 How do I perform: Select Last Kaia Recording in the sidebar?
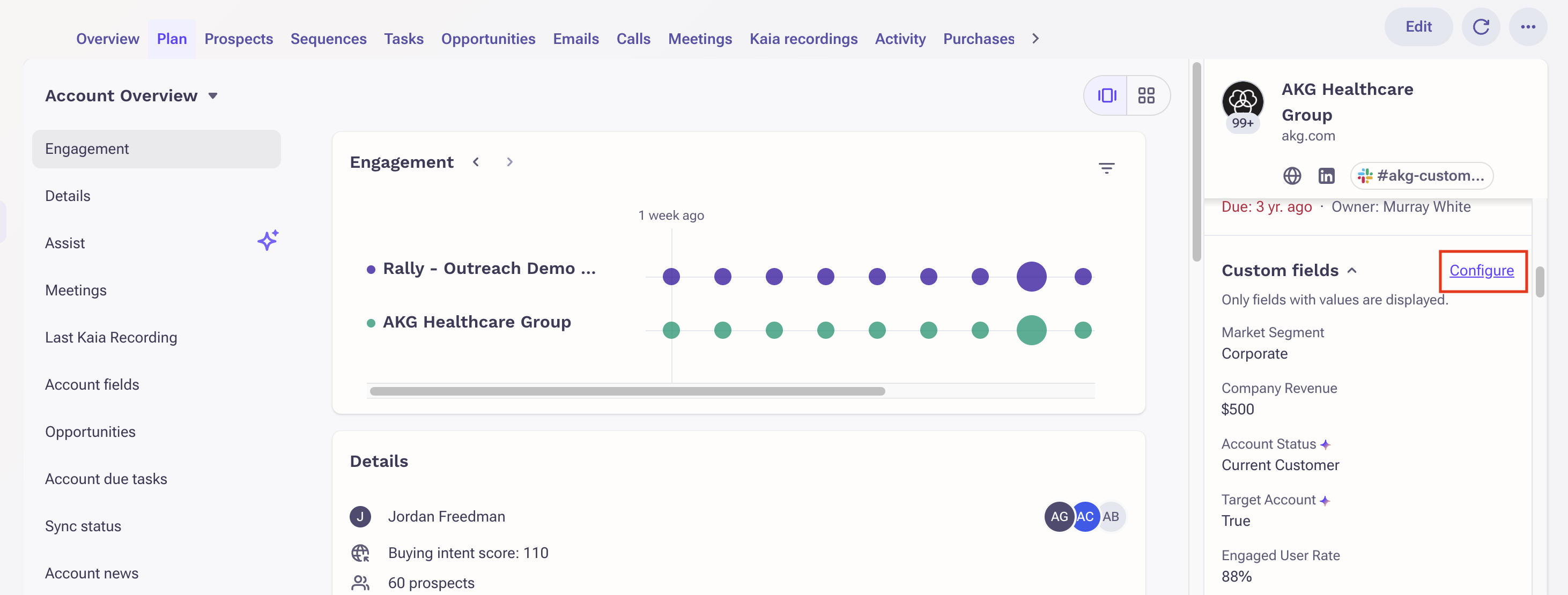point(157,338)
